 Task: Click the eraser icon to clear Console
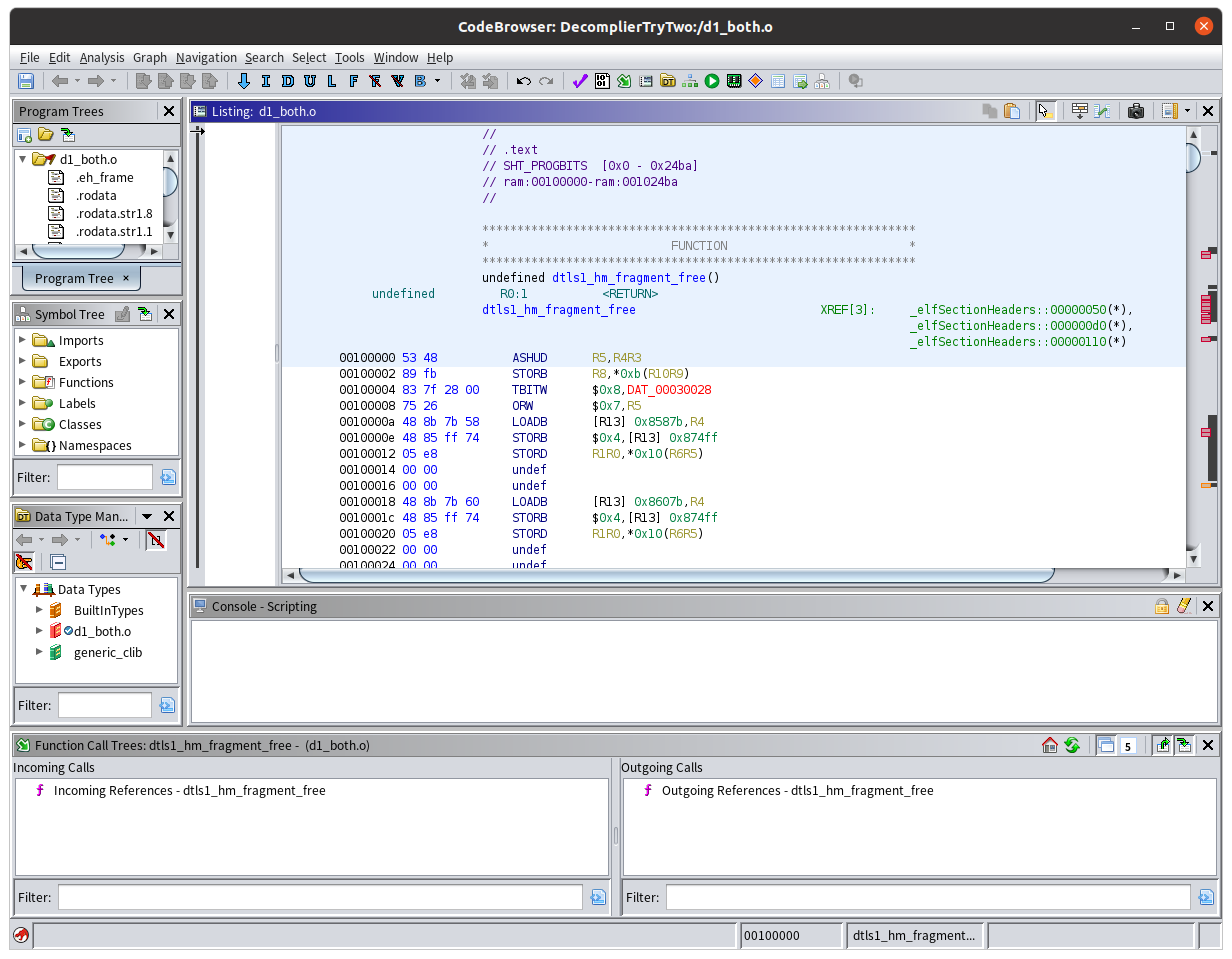1184,606
